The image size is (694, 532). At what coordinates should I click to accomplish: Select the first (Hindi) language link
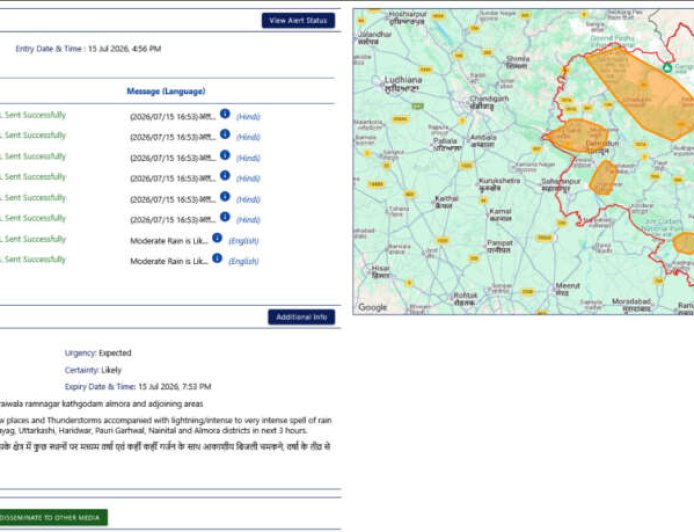pos(248,117)
